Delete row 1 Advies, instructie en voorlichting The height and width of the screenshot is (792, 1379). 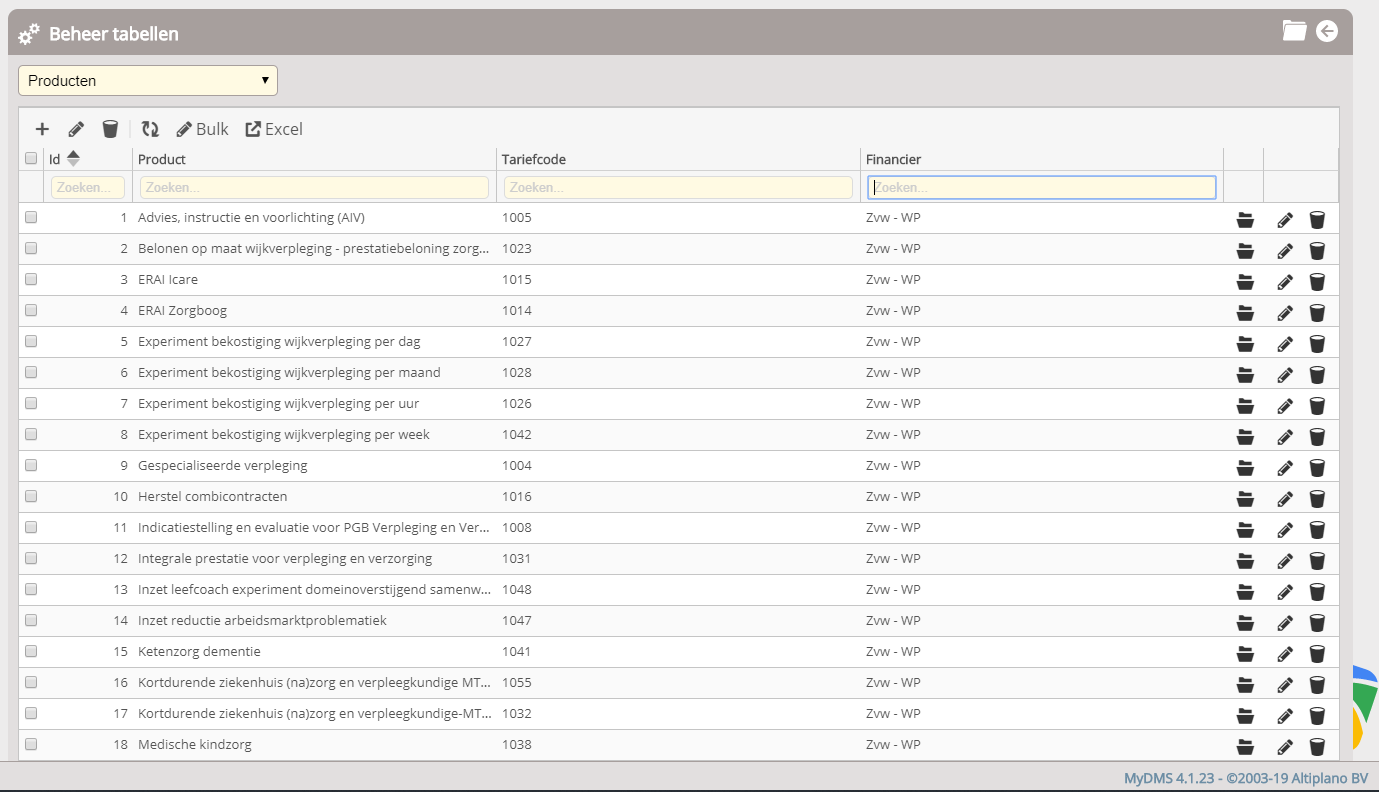(1317, 220)
